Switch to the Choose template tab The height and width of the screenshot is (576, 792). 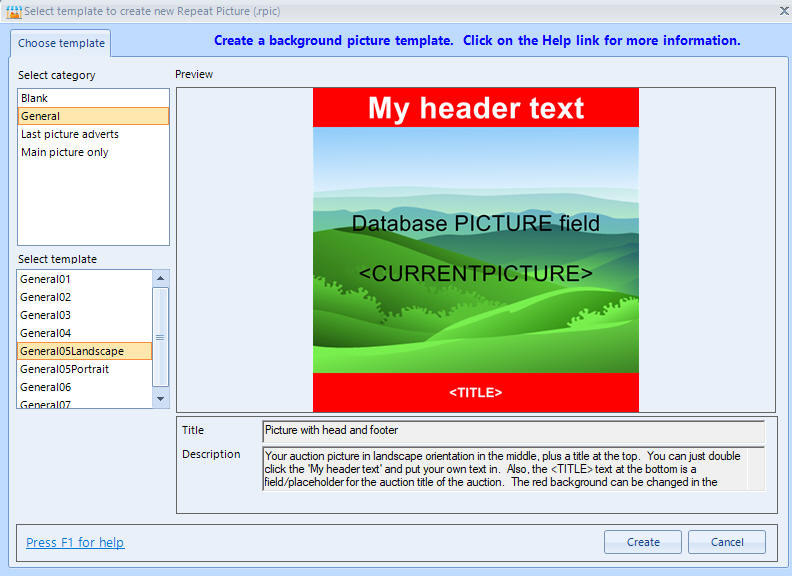(61, 43)
